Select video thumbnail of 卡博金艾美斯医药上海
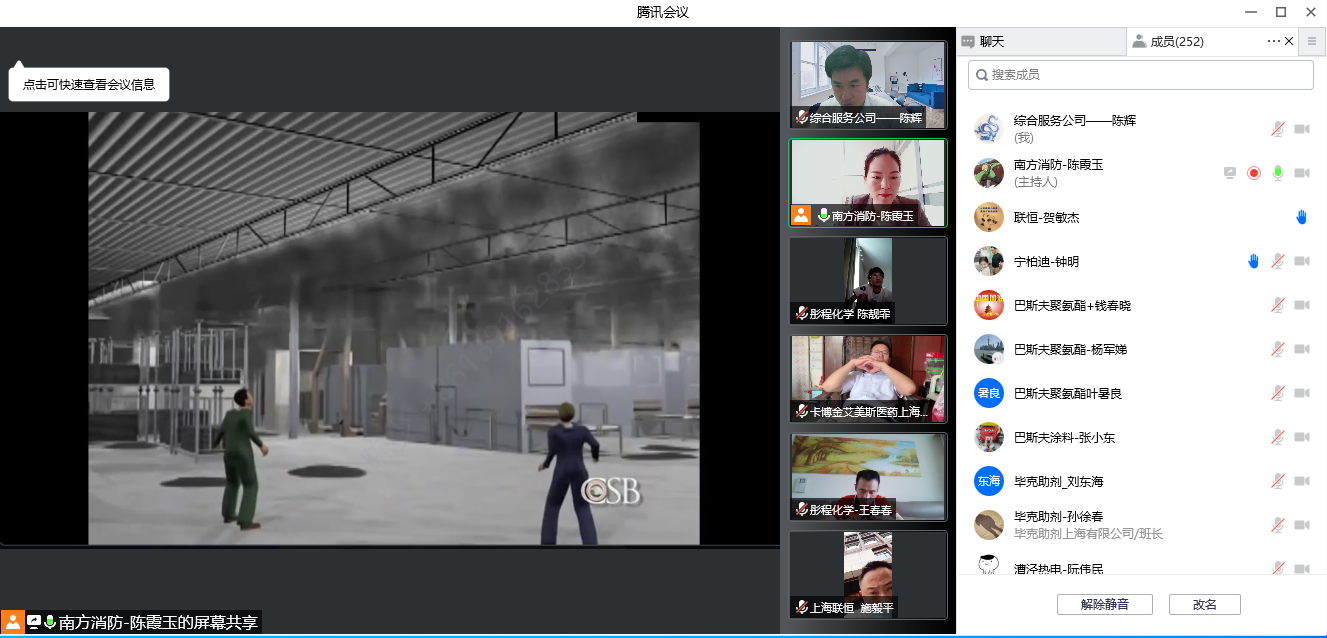Image resolution: width=1327 pixels, height=638 pixels. point(868,379)
